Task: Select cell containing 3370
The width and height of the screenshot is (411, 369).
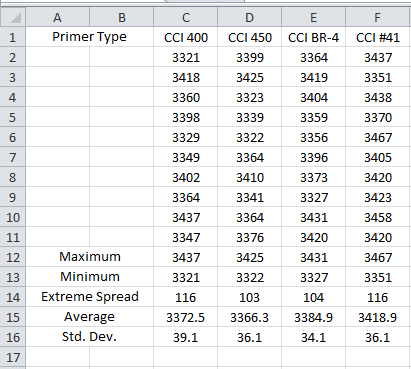Action: tap(377, 117)
